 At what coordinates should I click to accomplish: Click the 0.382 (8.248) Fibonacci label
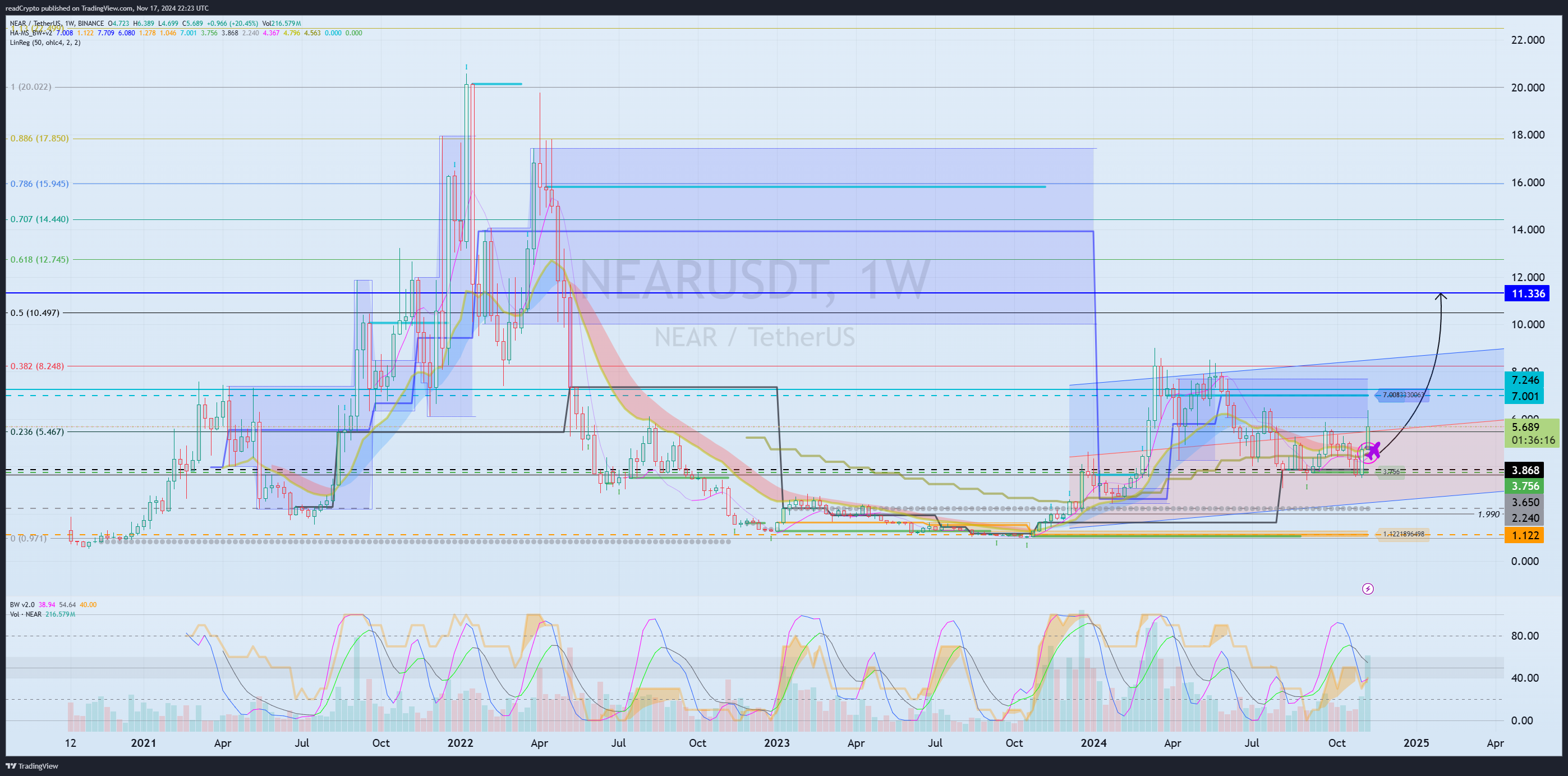37,366
